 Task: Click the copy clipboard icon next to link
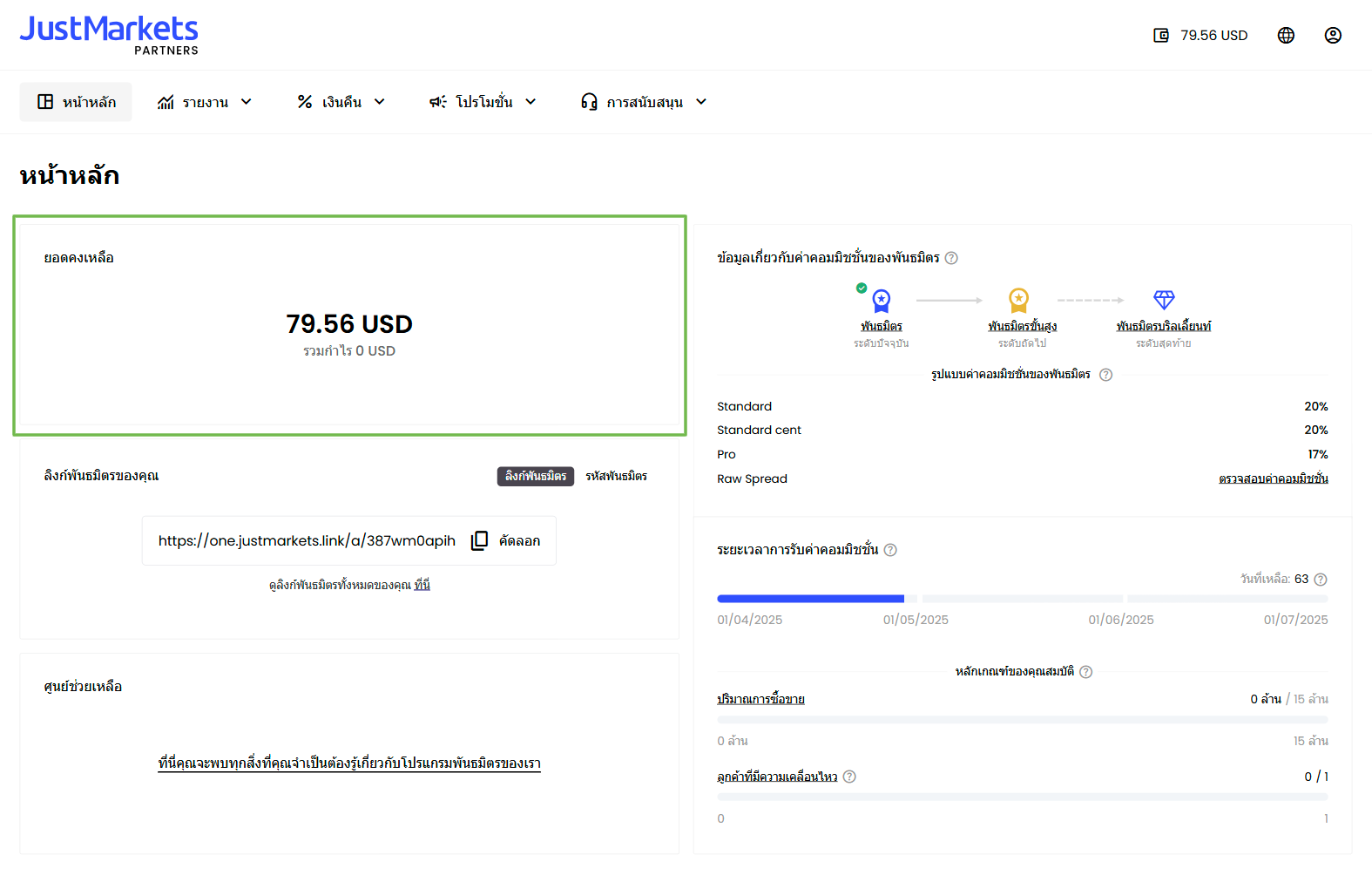coord(479,540)
